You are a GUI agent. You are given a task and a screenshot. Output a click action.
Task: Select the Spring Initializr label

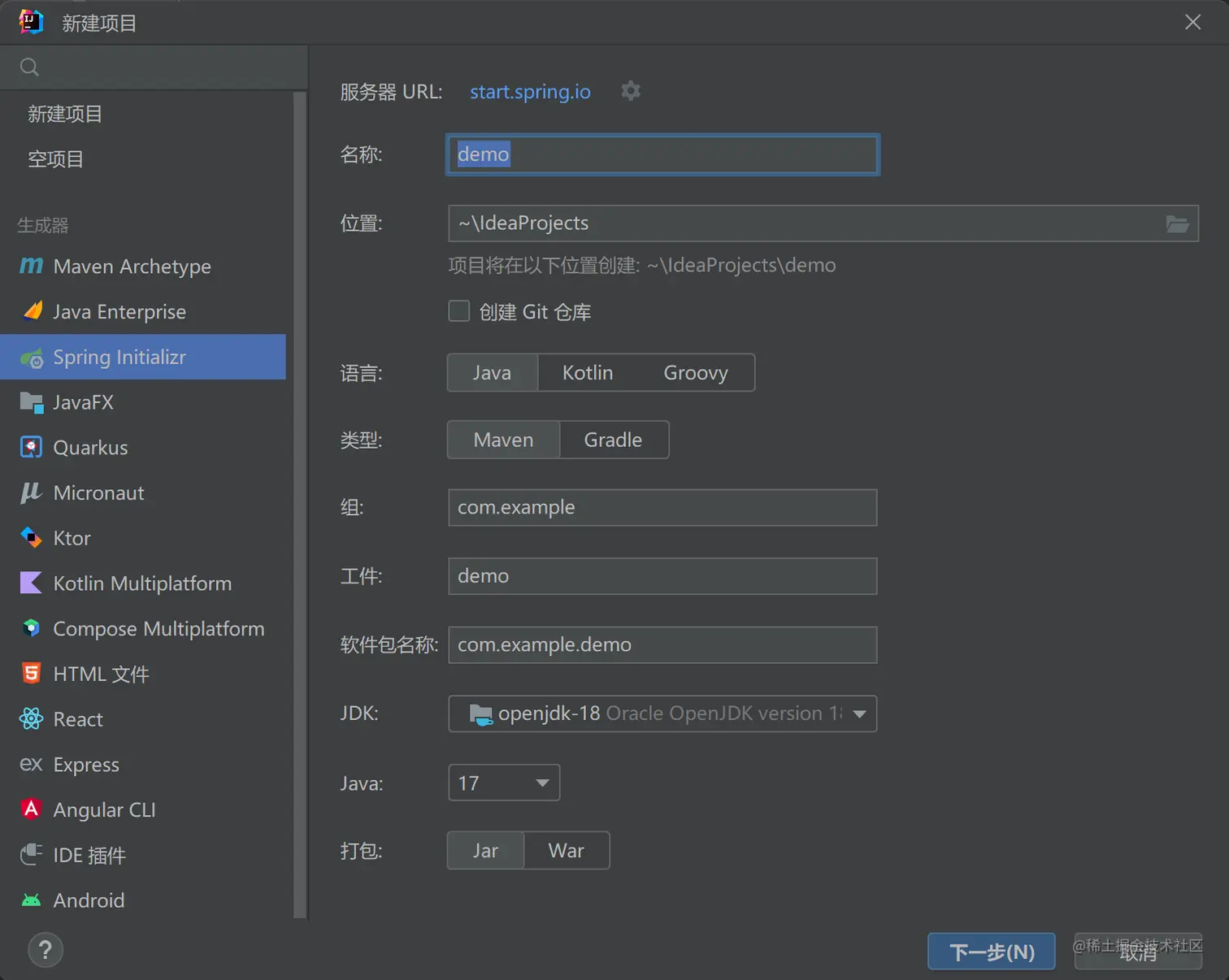coord(119,358)
